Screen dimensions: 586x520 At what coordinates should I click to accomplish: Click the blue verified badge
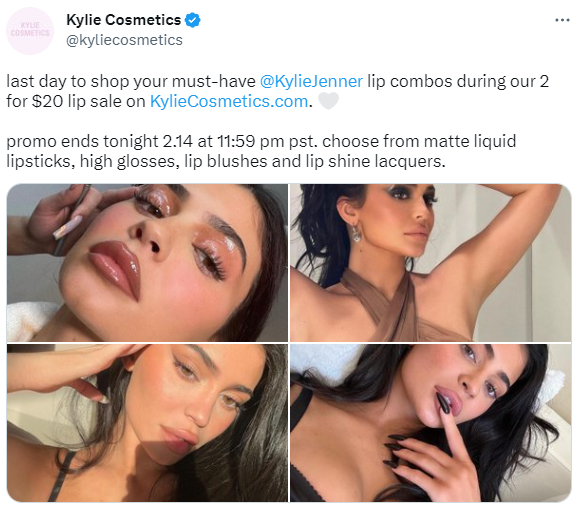pyautogui.click(x=193, y=20)
